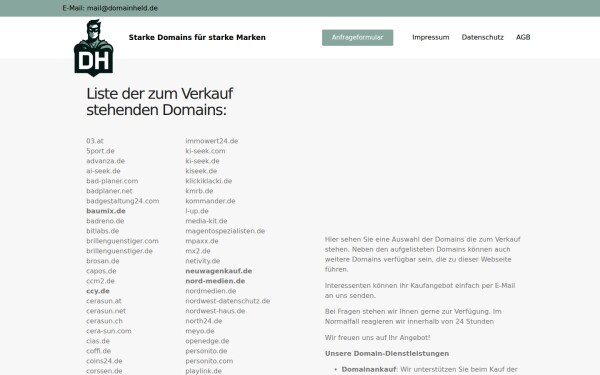Screen dimensions: 600x375
Task: Select the bitlabs.de domain entry
Action: 103,231
